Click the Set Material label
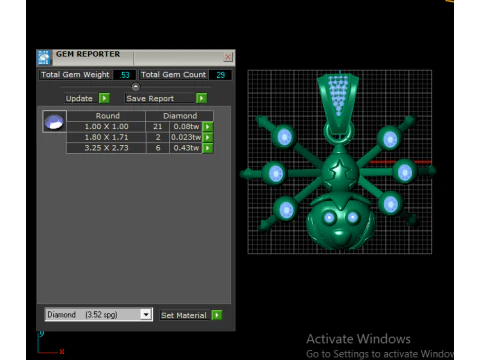 184,315
